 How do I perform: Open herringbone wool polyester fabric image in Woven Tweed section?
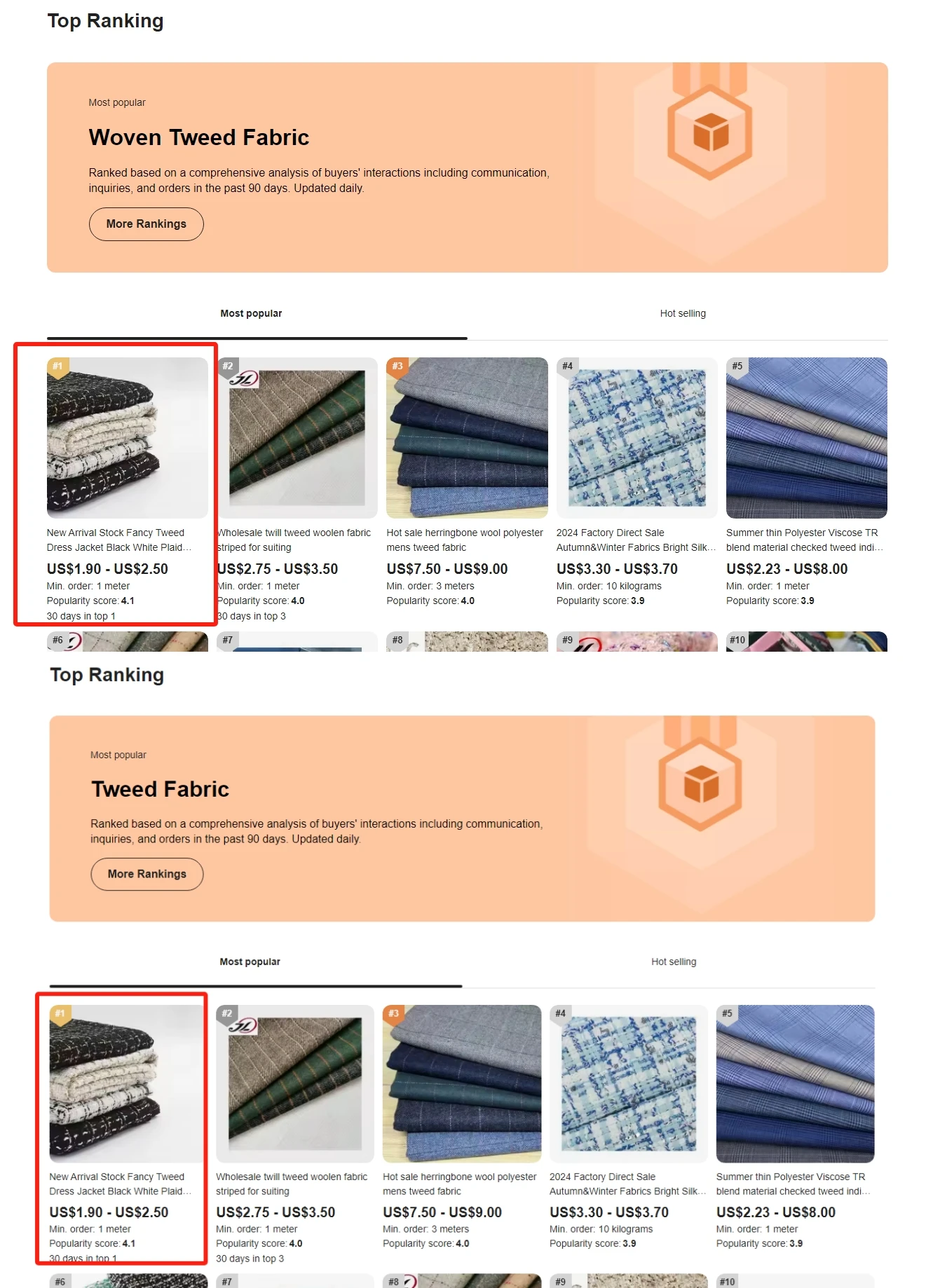(x=468, y=438)
